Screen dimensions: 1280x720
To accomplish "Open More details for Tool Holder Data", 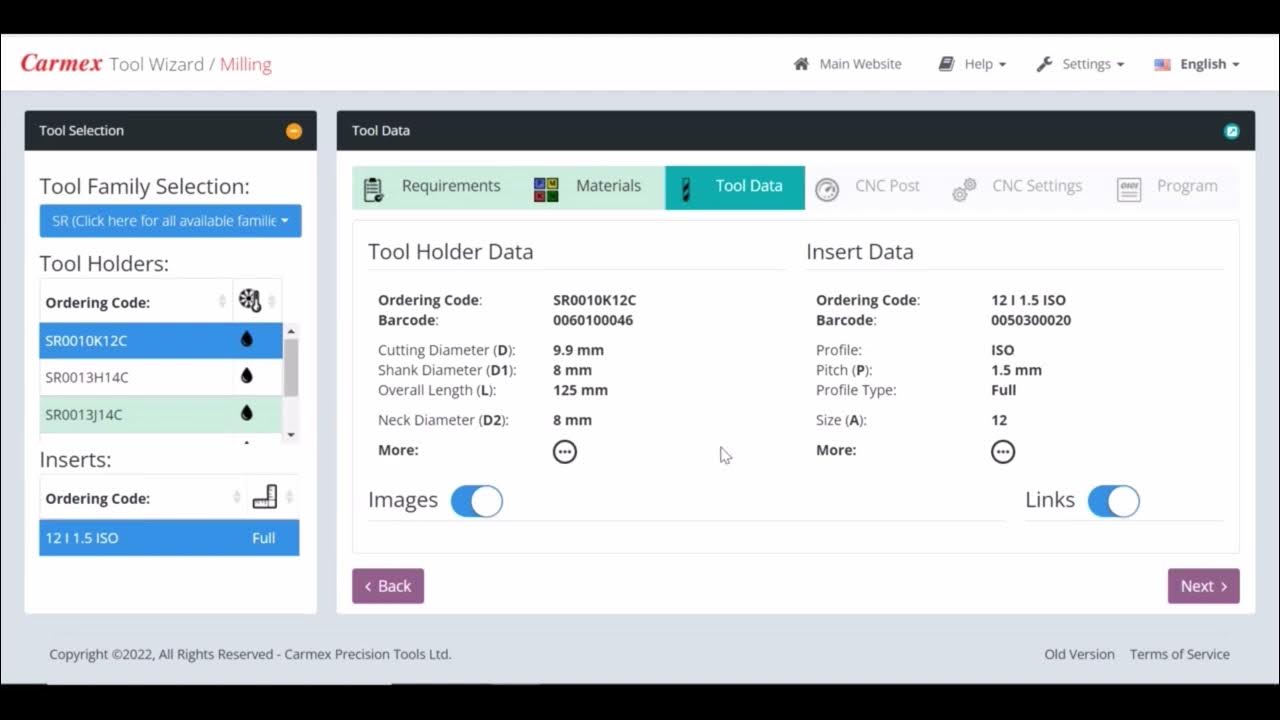I will coord(565,452).
